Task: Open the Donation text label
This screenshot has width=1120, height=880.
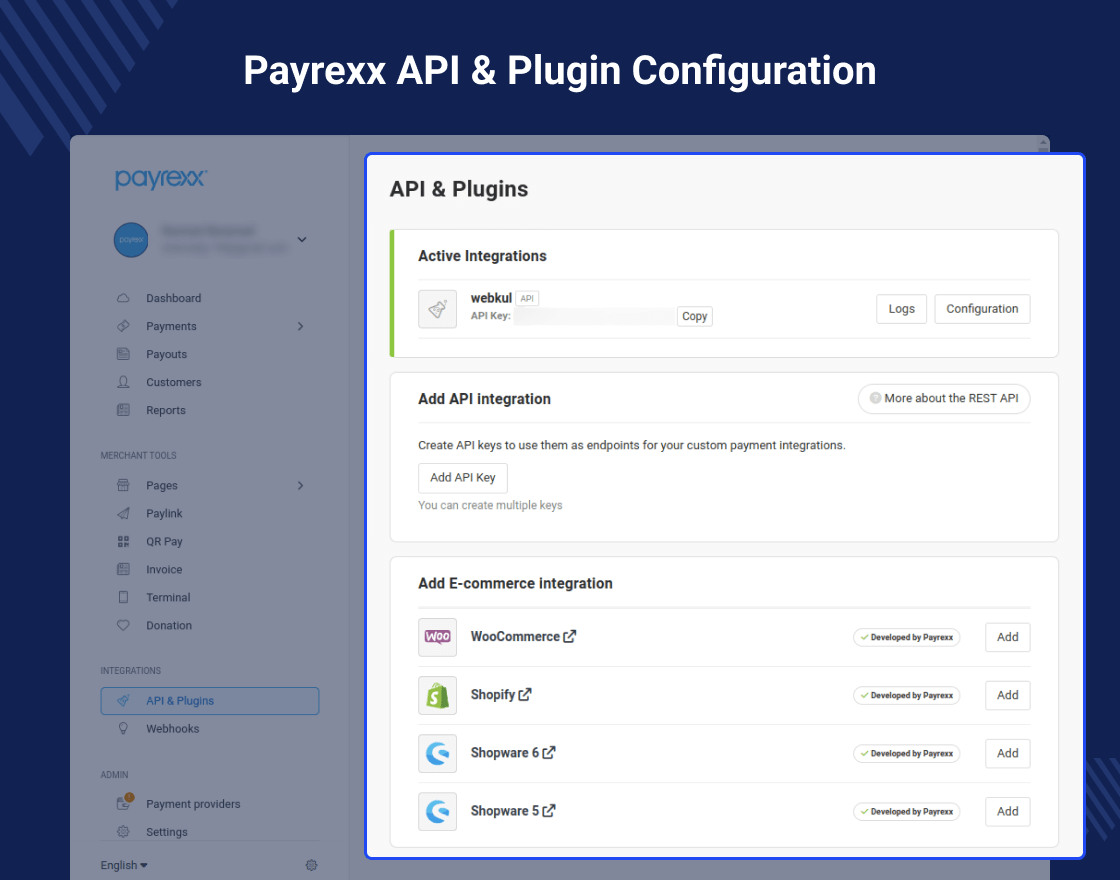Action: pyautogui.click(x=169, y=625)
